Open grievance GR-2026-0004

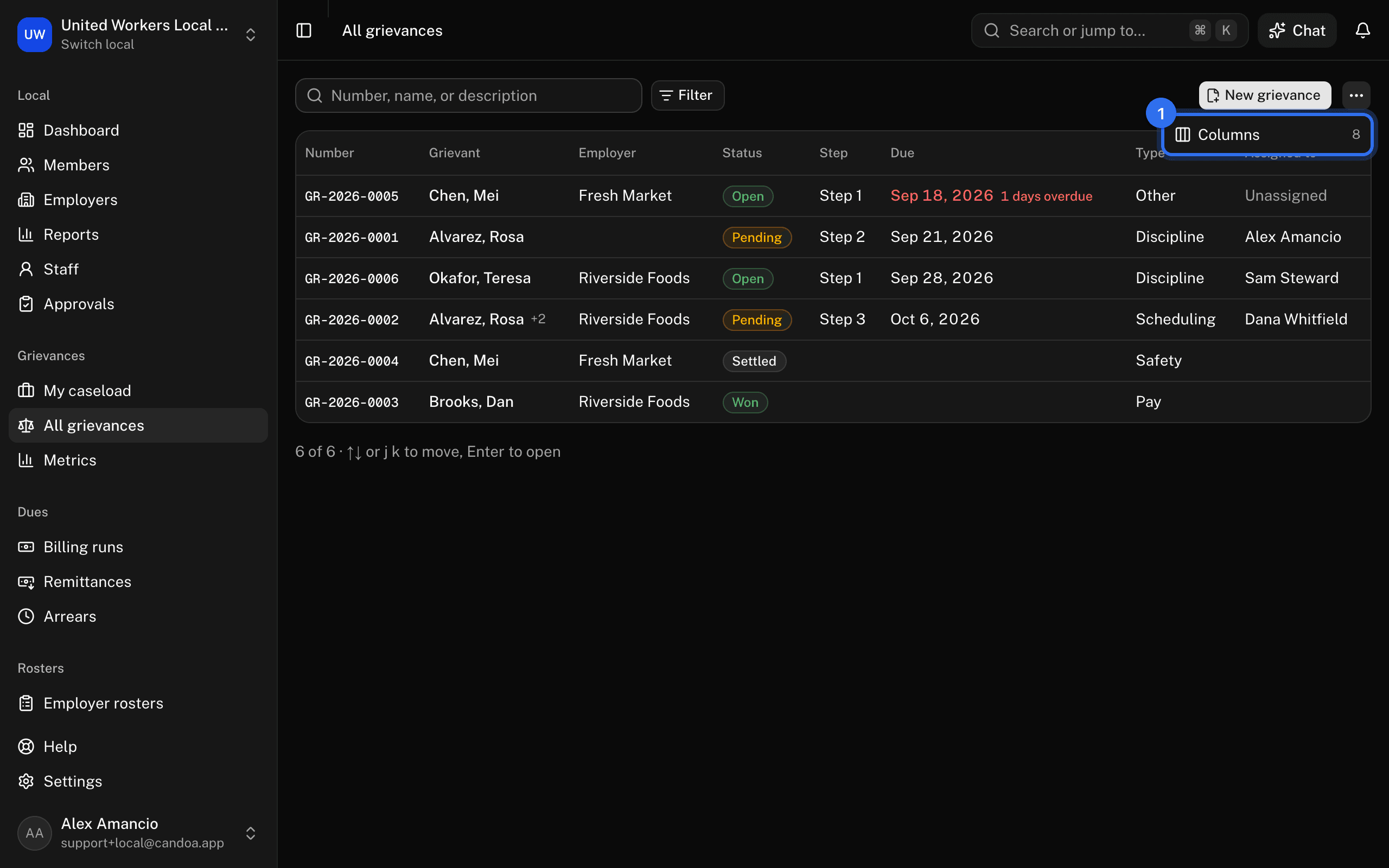[351, 362]
